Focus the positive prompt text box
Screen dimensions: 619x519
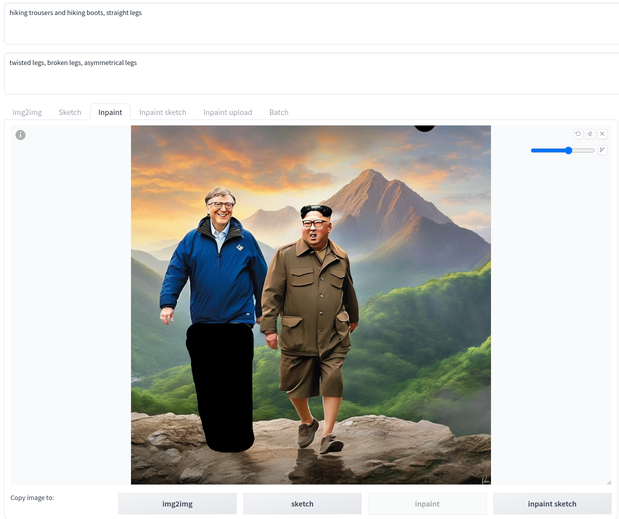(311, 24)
